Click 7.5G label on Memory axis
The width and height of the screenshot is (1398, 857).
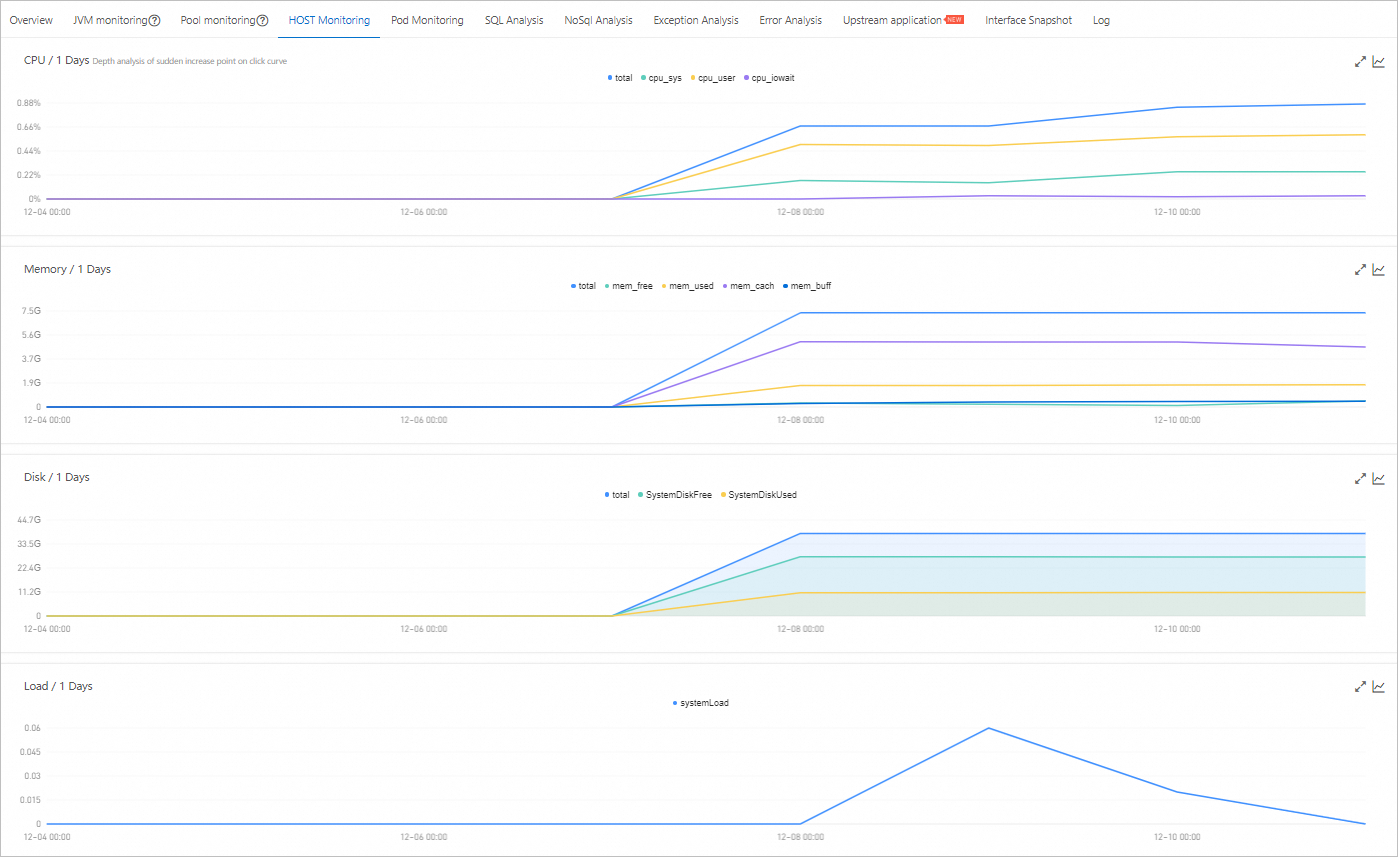point(30,311)
